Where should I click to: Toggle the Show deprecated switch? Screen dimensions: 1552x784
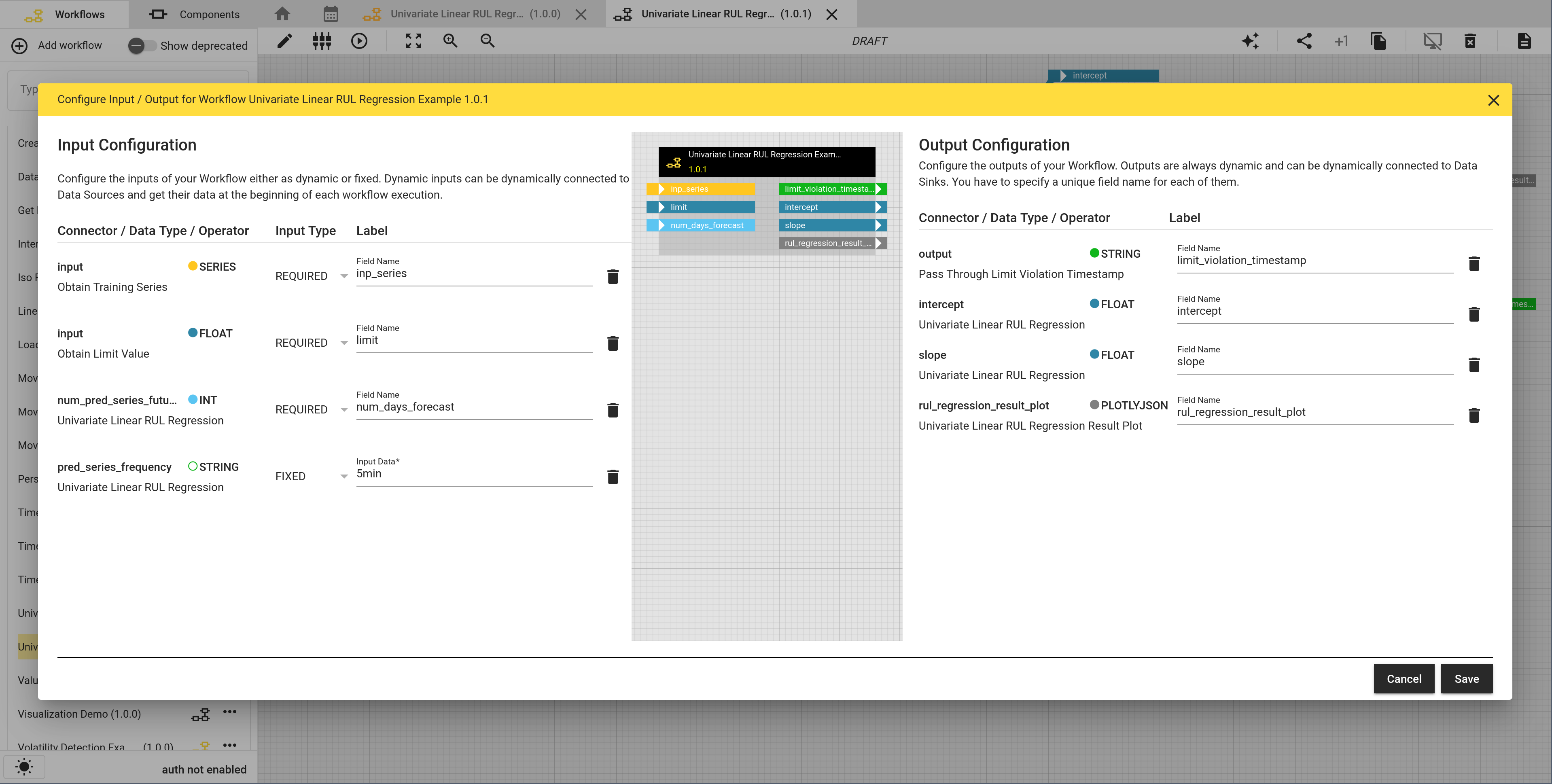tap(142, 46)
